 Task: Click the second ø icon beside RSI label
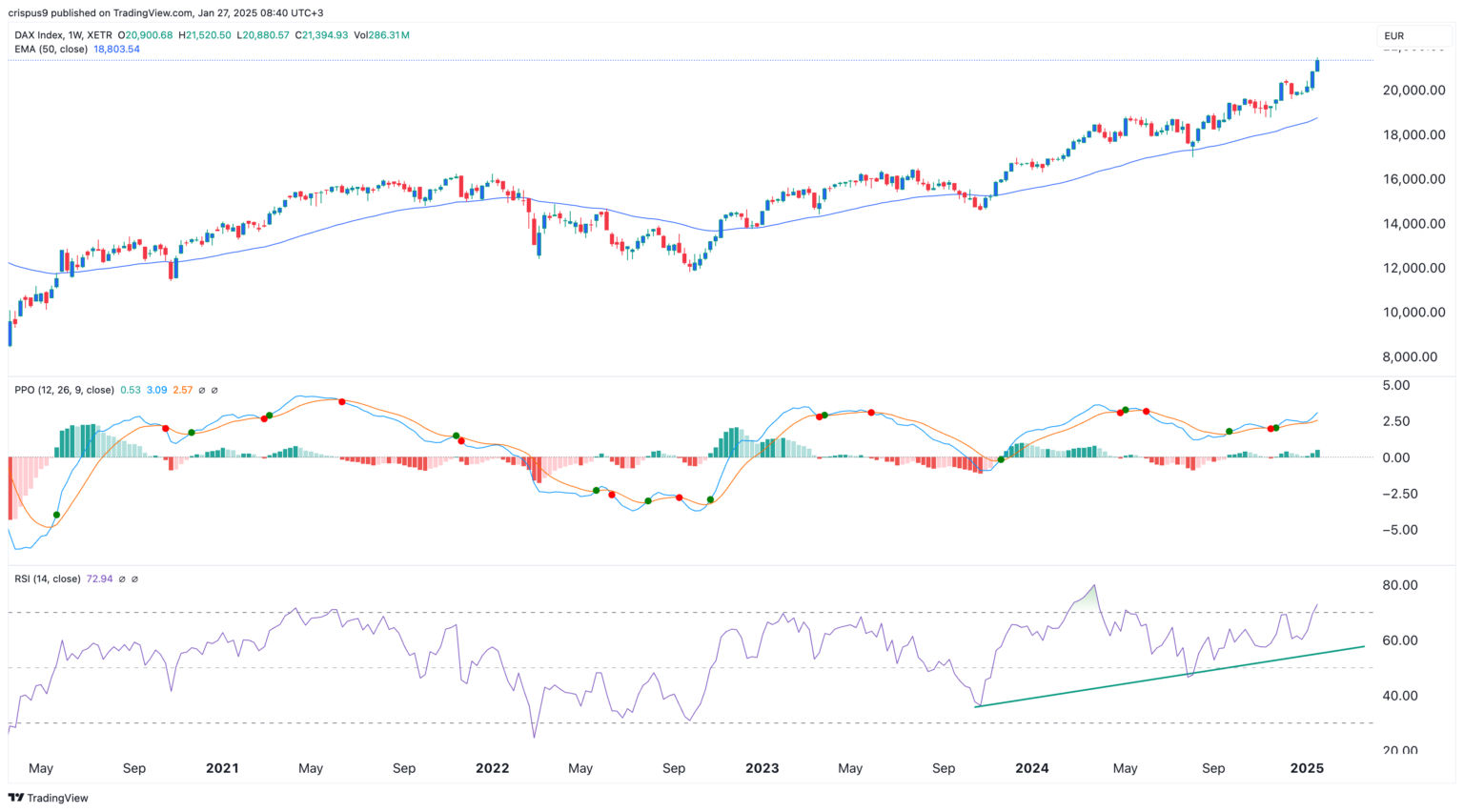[x=133, y=579]
